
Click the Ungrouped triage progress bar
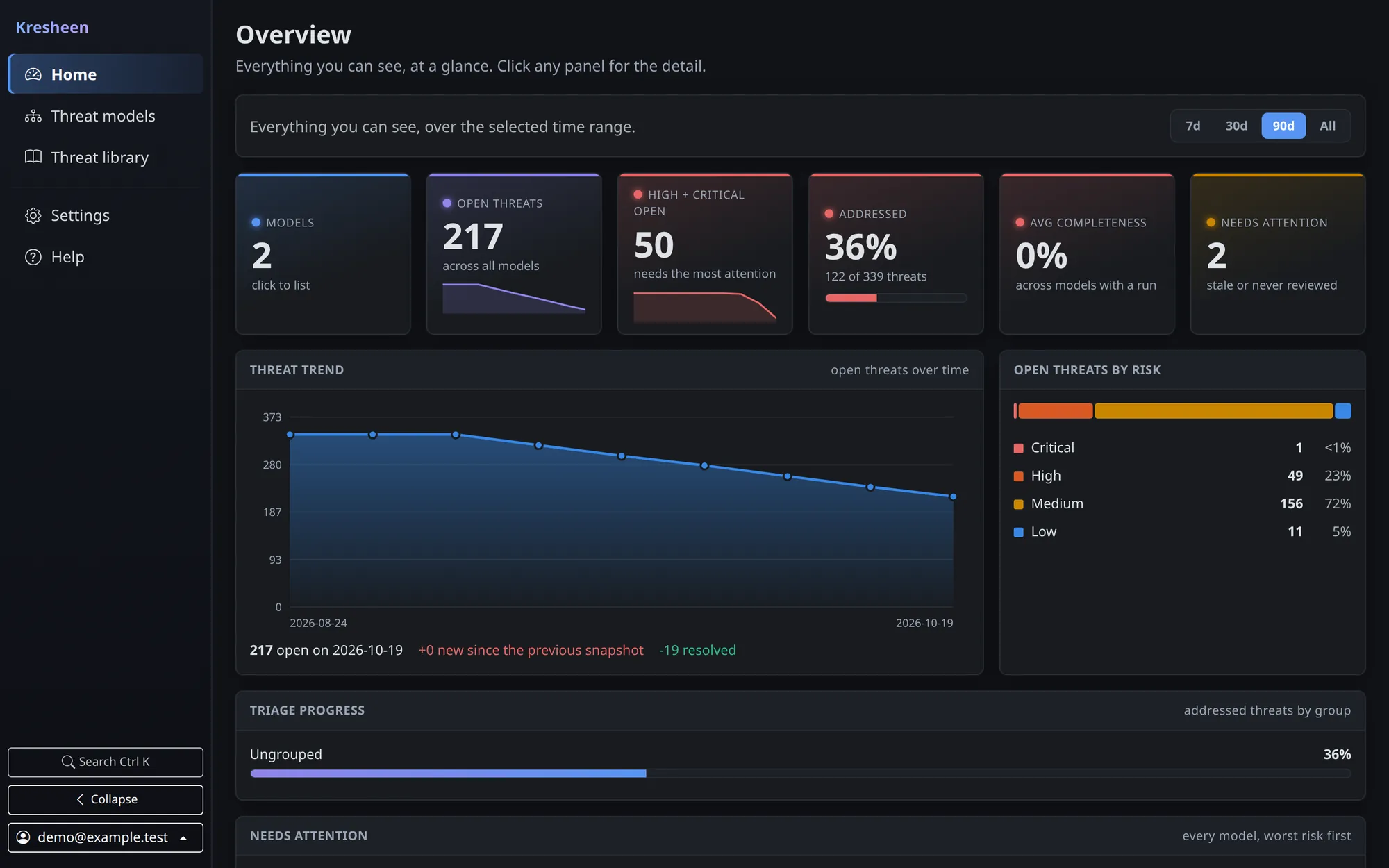pyautogui.click(x=800, y=773)
